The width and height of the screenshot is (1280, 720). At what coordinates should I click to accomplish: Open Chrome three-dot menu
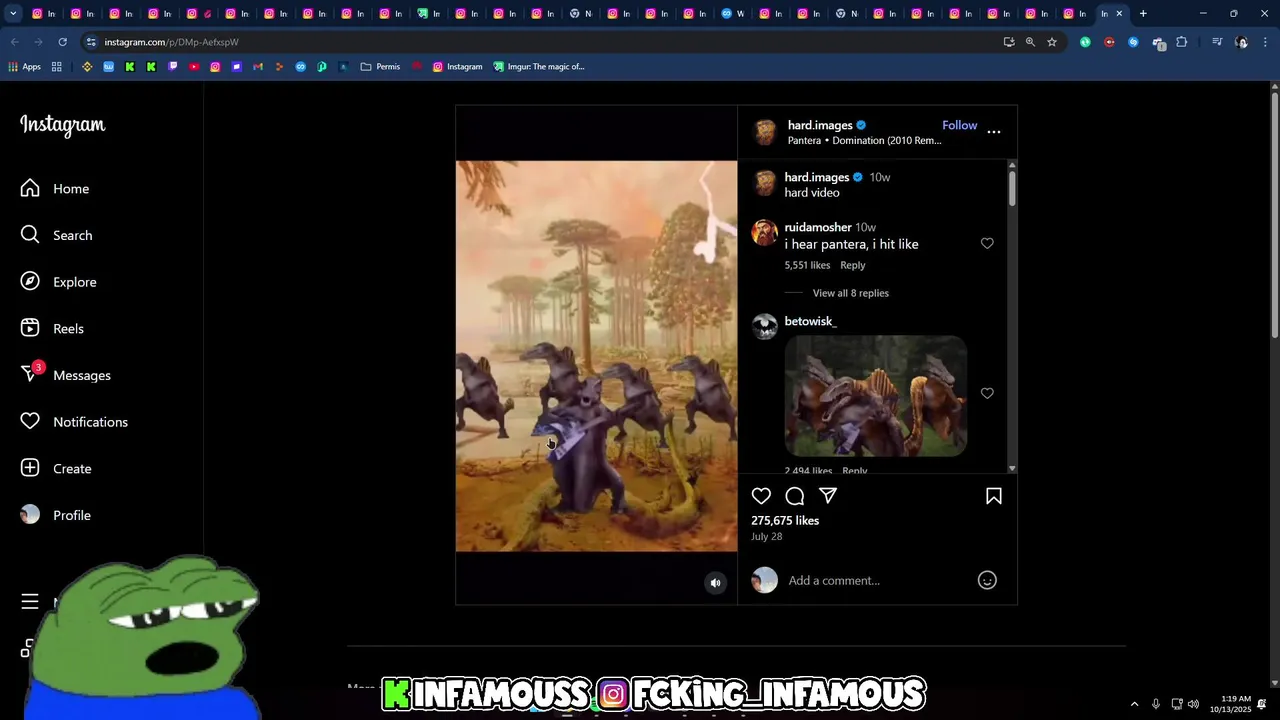click(1266, 42)
